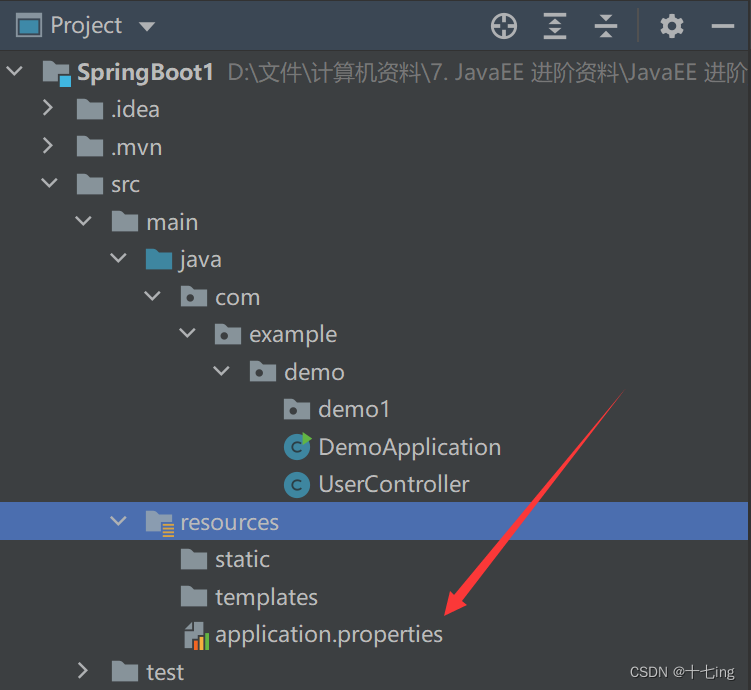
Task: Select the demo1 package
Action: pos(353,409)
